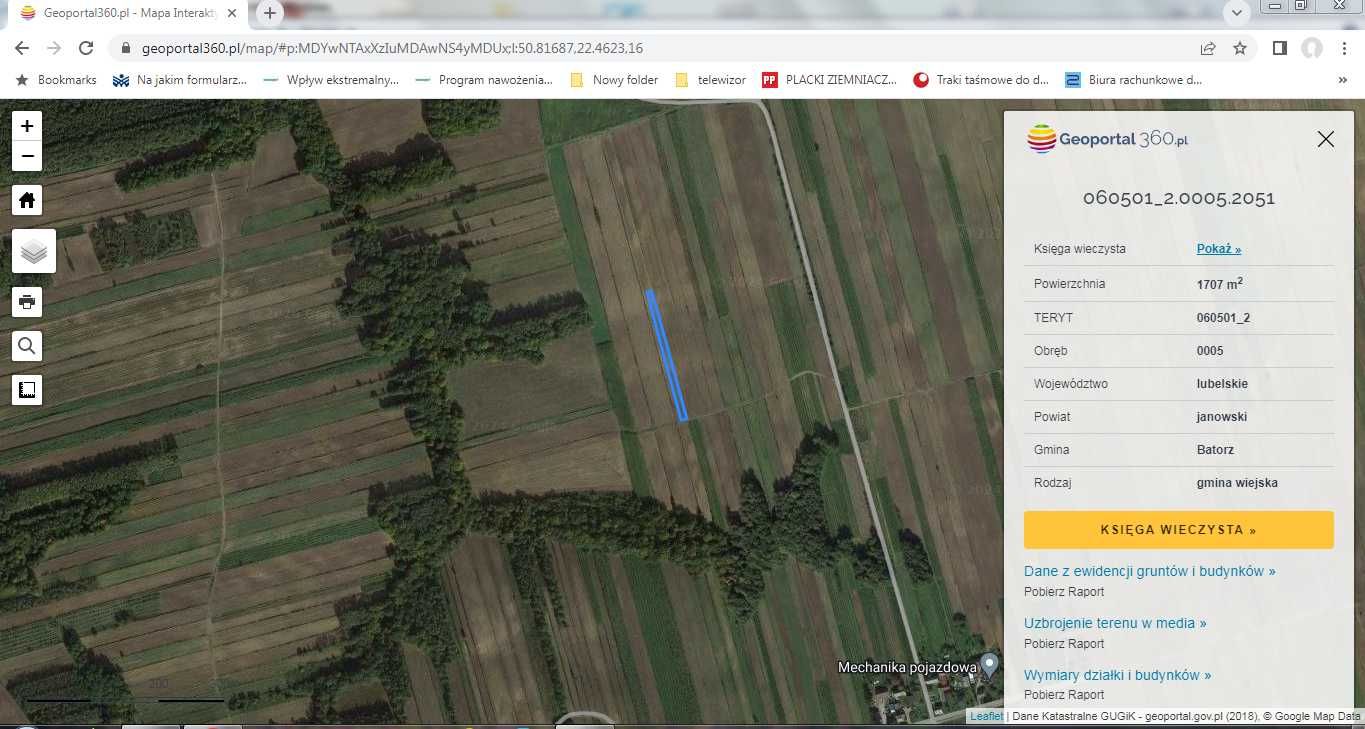Click parcel ID 060501_2.0005.2051 text
The width and height of the screenshot is (1365, 729).
pos(1178,198)
